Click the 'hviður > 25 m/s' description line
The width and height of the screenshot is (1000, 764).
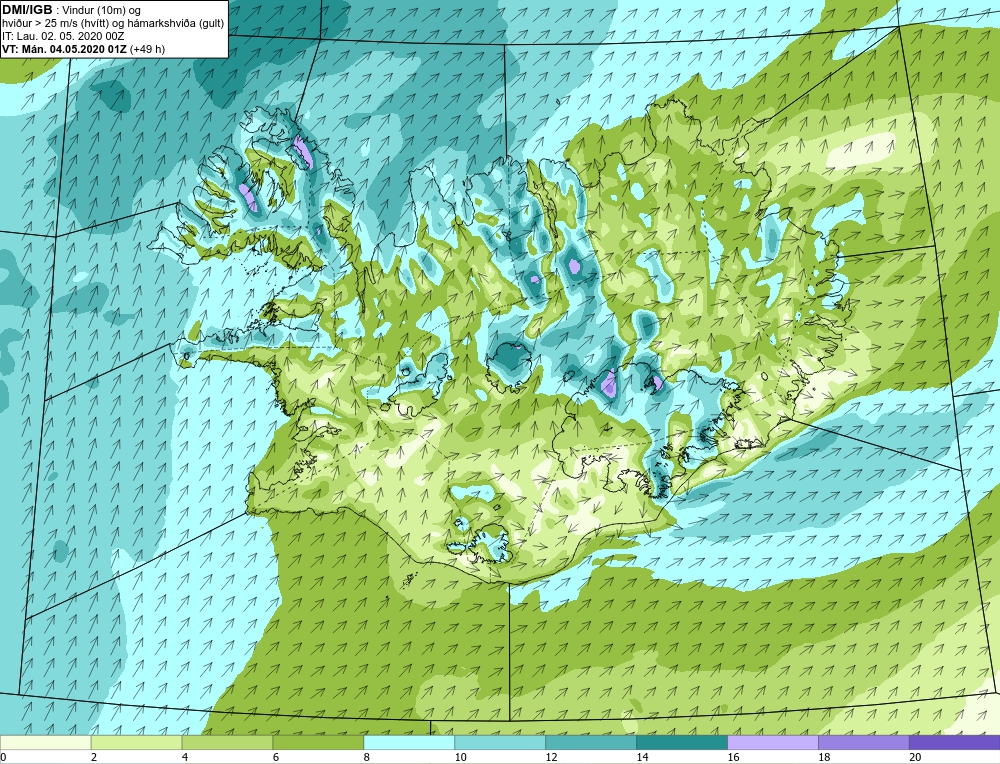tap(113, 23)
